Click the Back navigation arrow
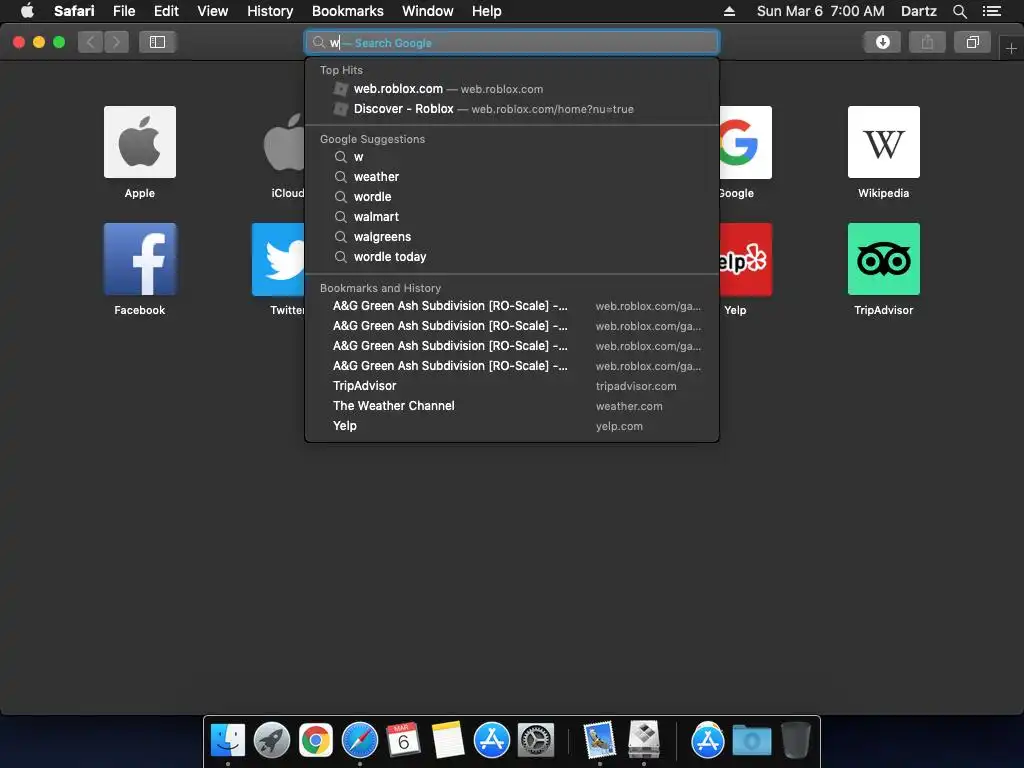 coord(91,42)
